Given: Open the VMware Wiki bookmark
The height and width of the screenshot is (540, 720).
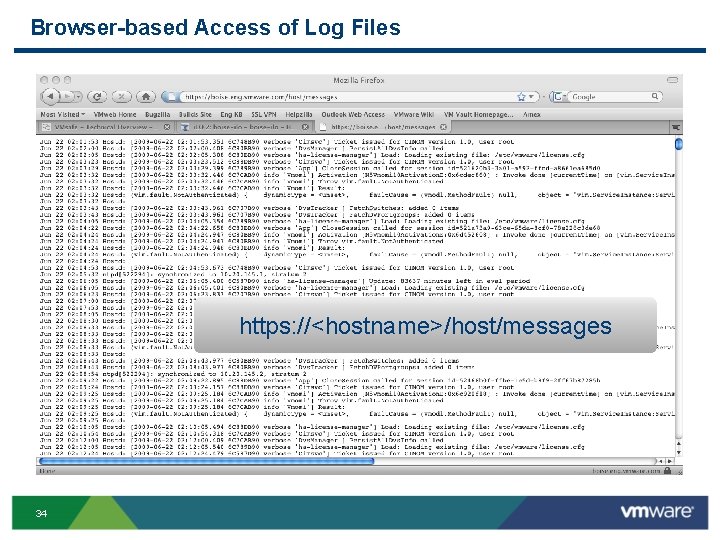Looking at the screenshot, I should [414, 114].
